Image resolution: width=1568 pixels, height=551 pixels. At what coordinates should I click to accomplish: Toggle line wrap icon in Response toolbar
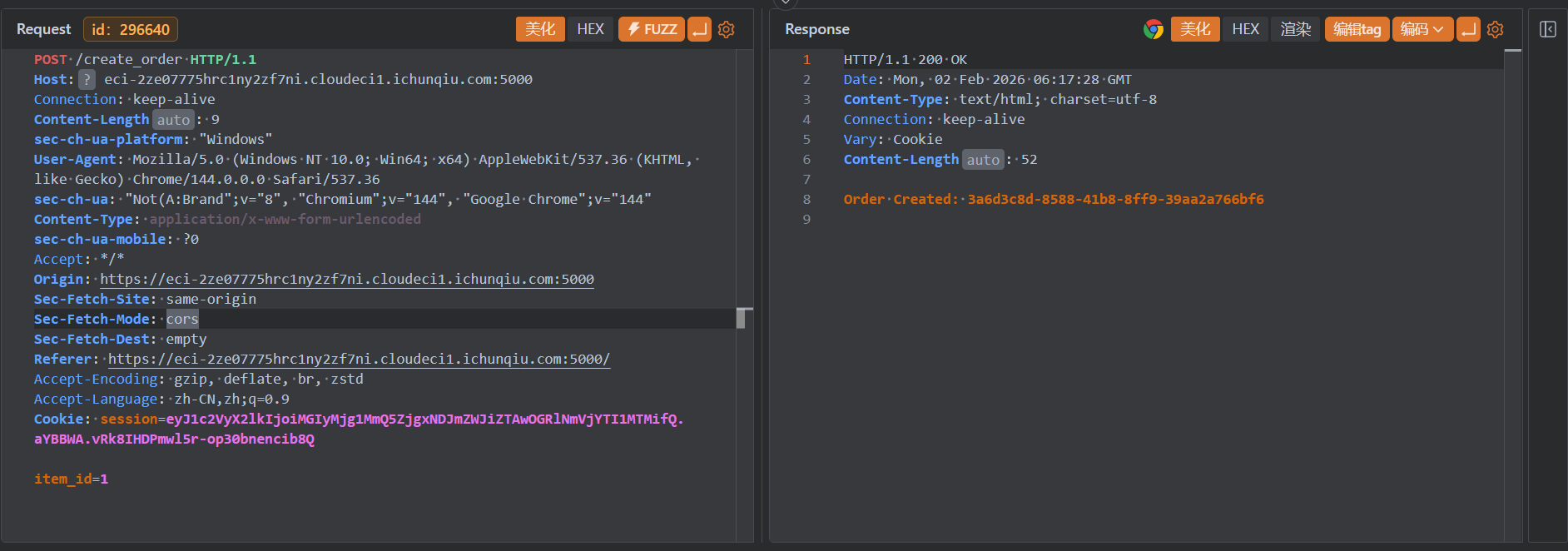[x=1468, y=29]
